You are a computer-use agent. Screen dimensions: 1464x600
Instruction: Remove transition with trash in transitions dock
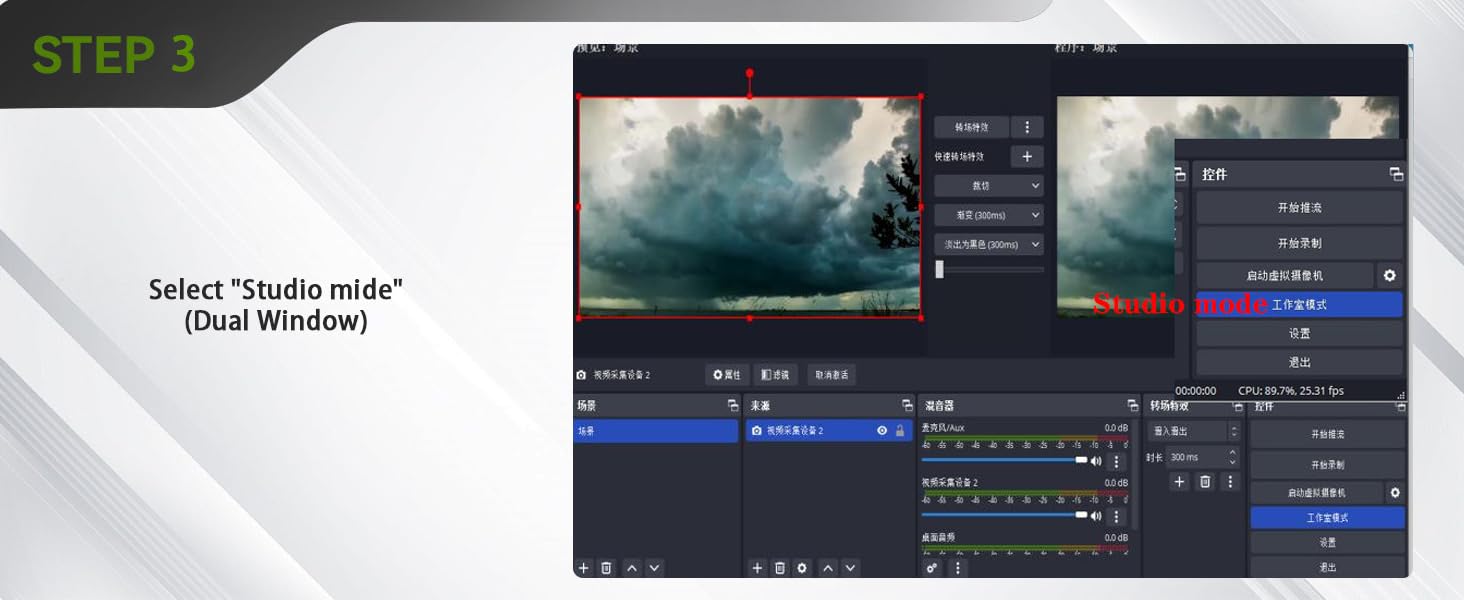click(x=1205, y=482)
